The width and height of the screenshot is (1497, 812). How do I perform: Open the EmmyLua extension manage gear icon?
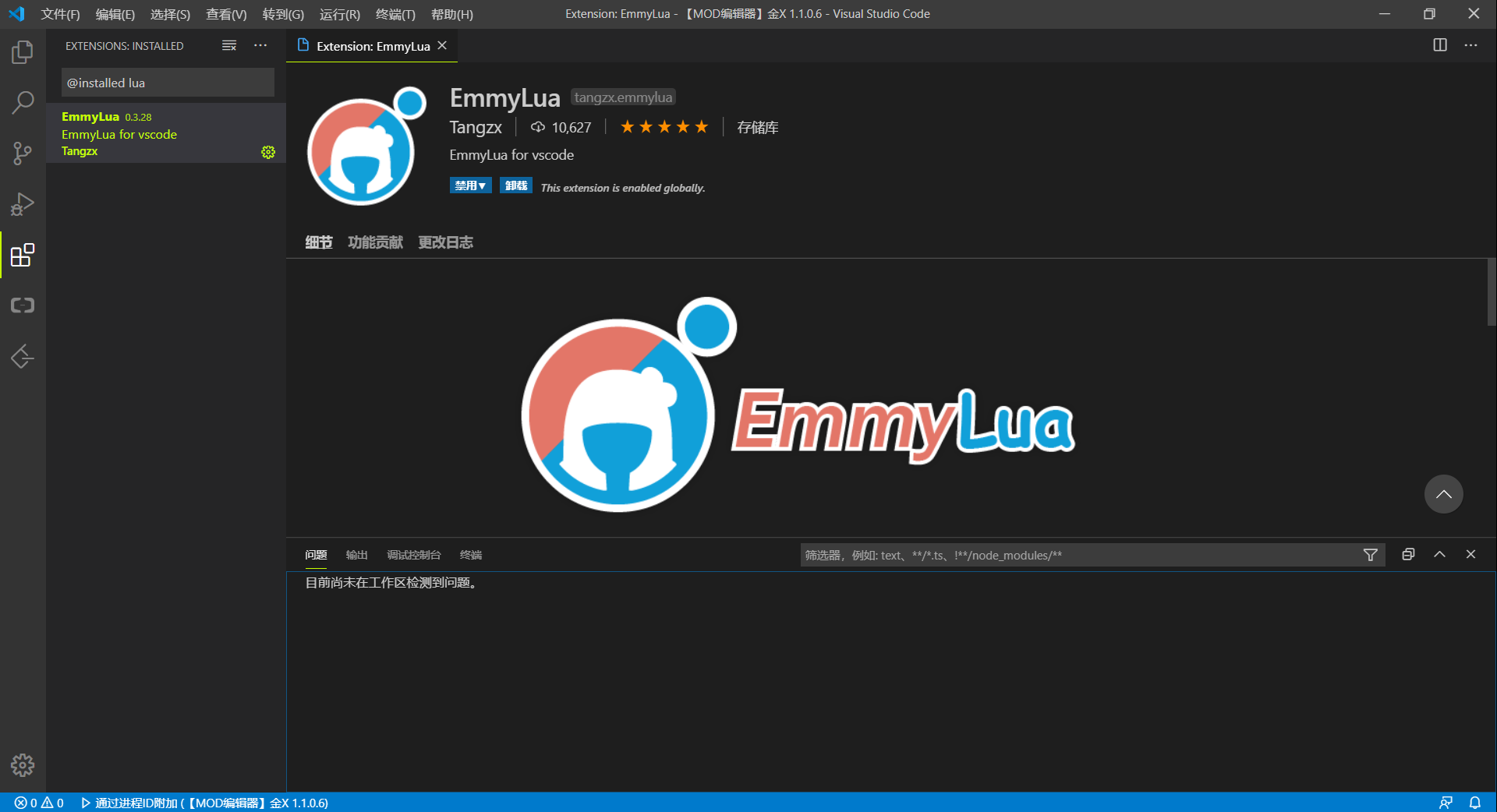pyautogui.click(x=268, y=152)
